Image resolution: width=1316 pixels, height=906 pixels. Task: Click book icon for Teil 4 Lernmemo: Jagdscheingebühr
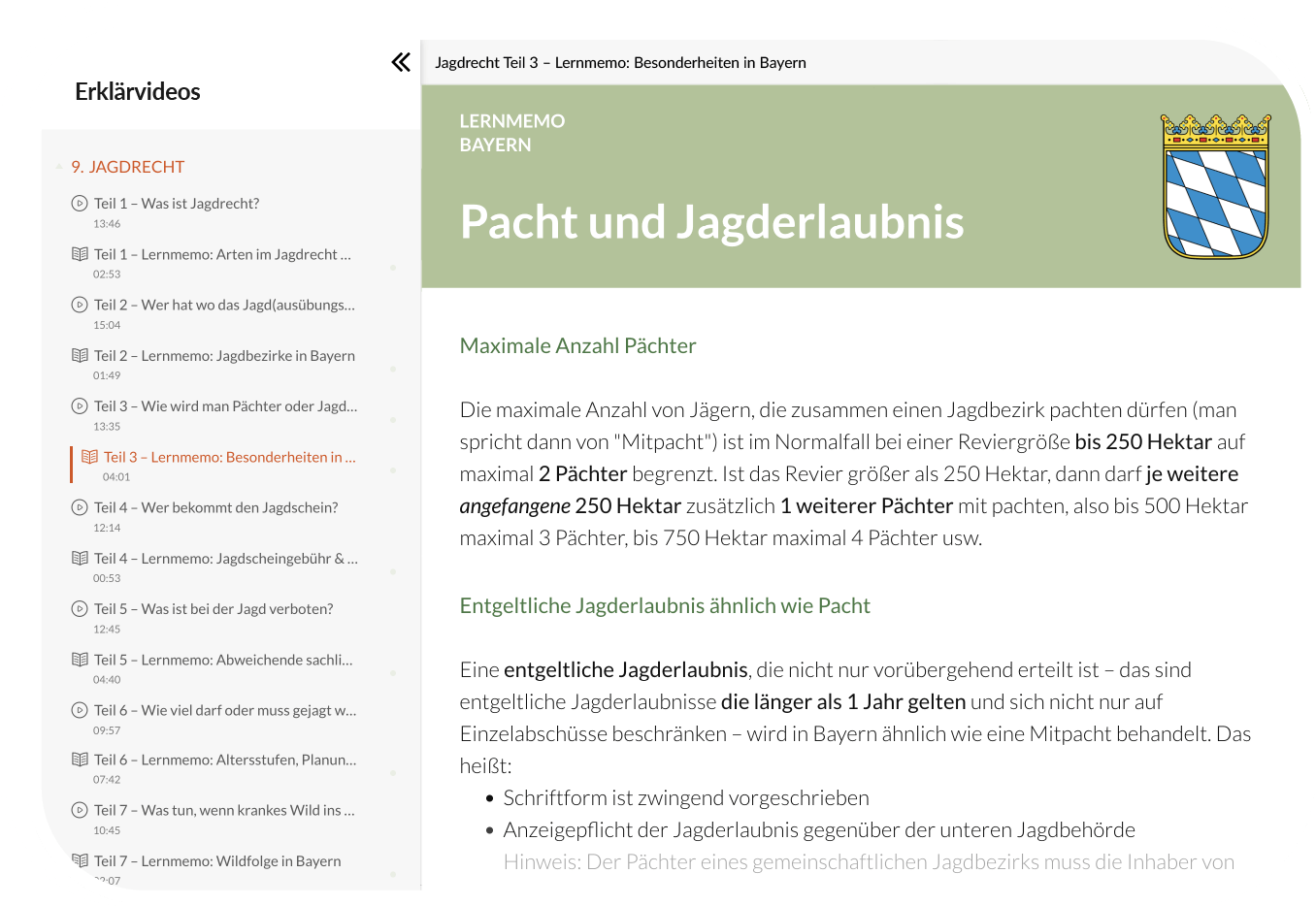pyautogui.click(x=80, y=559)
